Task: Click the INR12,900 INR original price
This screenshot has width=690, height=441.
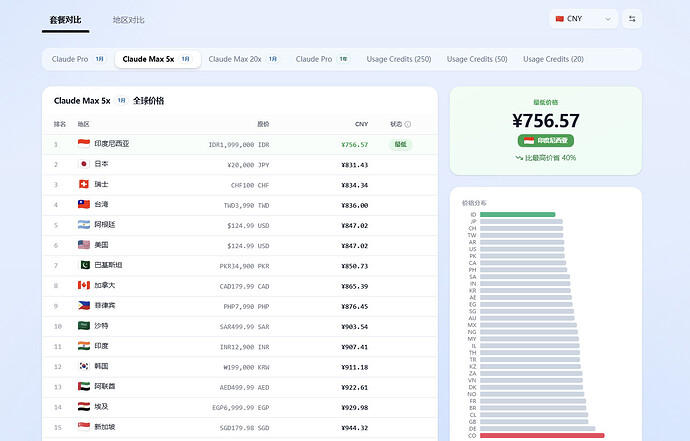Action: (245, 347)
